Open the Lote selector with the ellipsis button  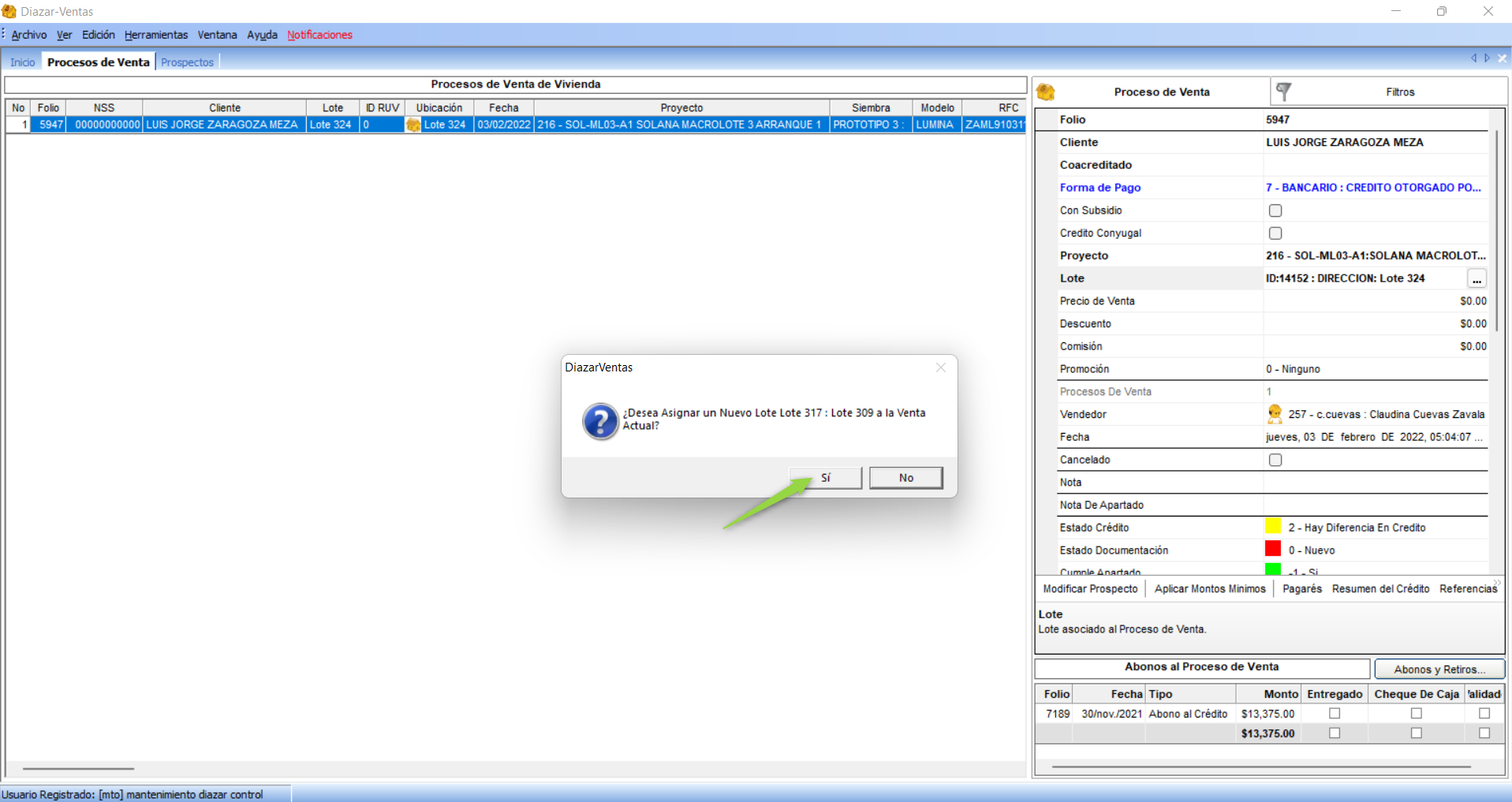point(1477,278)
